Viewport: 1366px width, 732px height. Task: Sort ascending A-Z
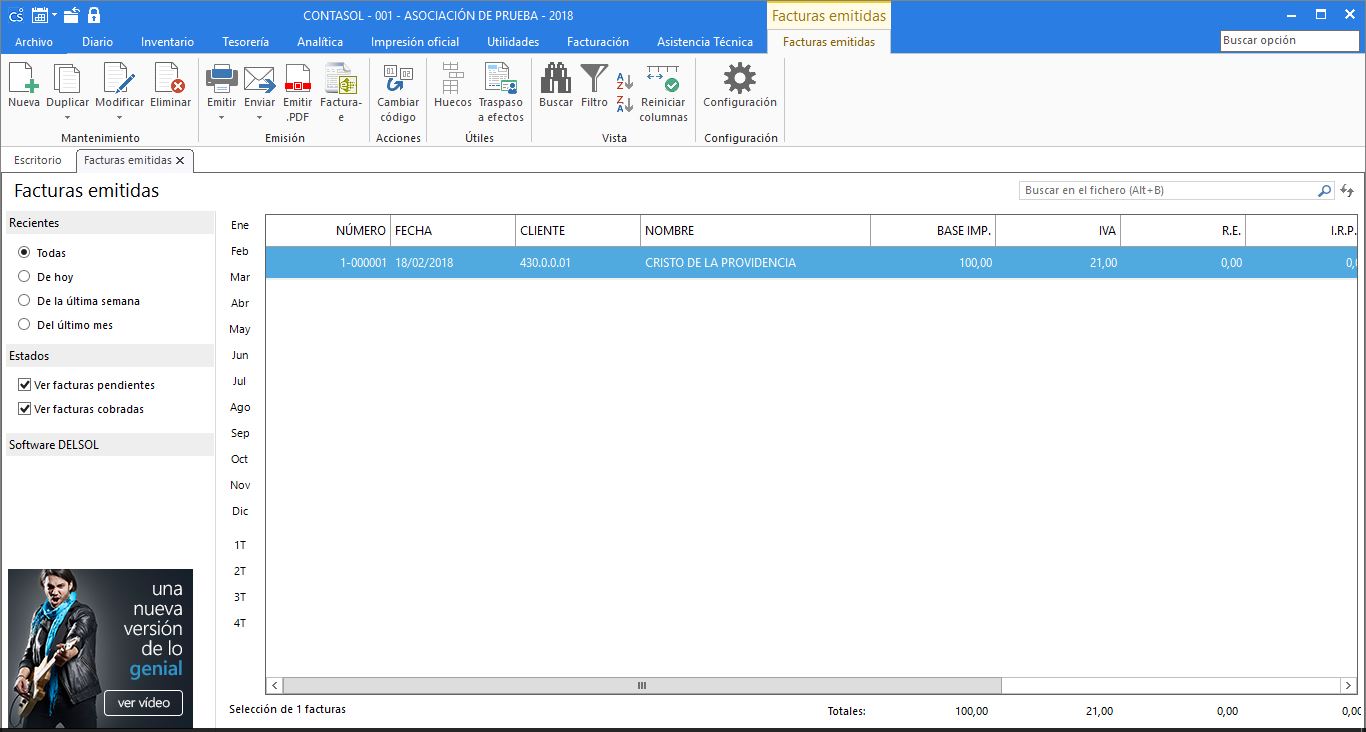[624, 81]
